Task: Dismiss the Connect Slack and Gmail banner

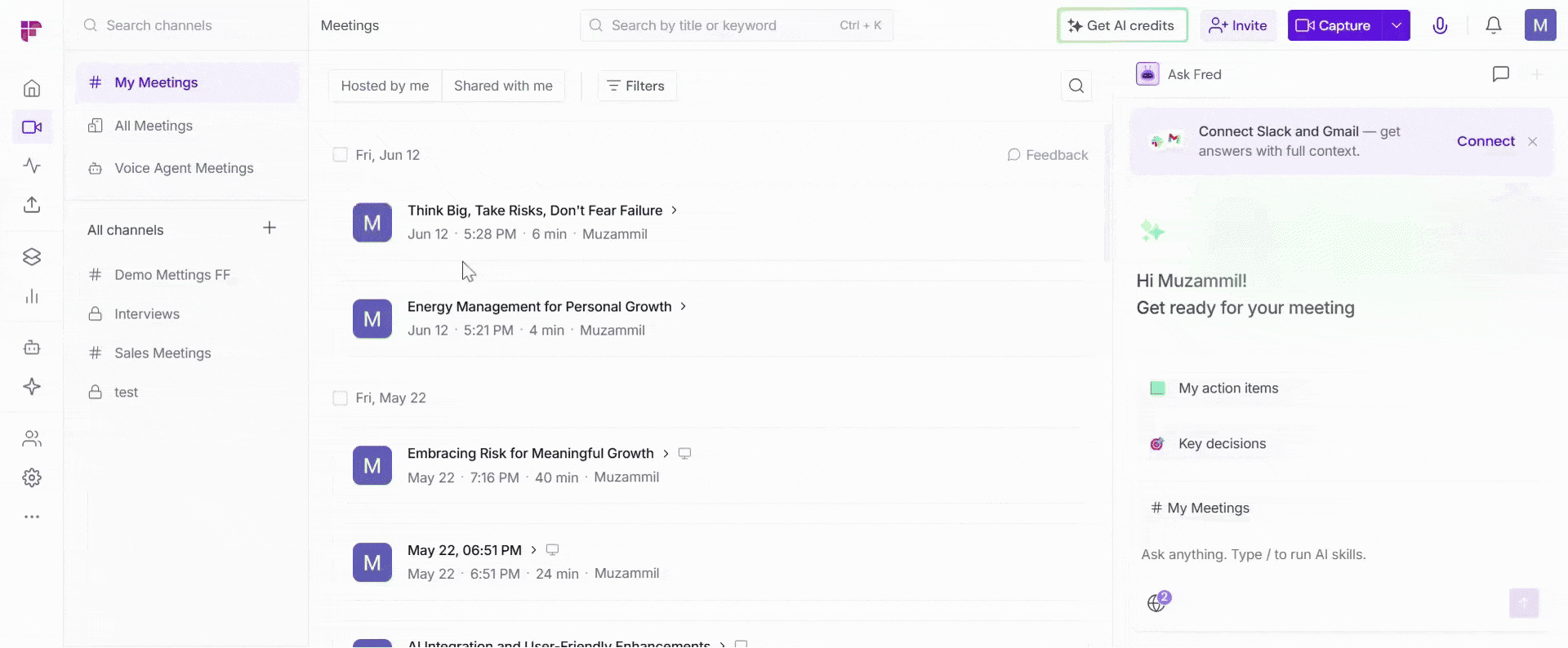Action: (1532, 141)
